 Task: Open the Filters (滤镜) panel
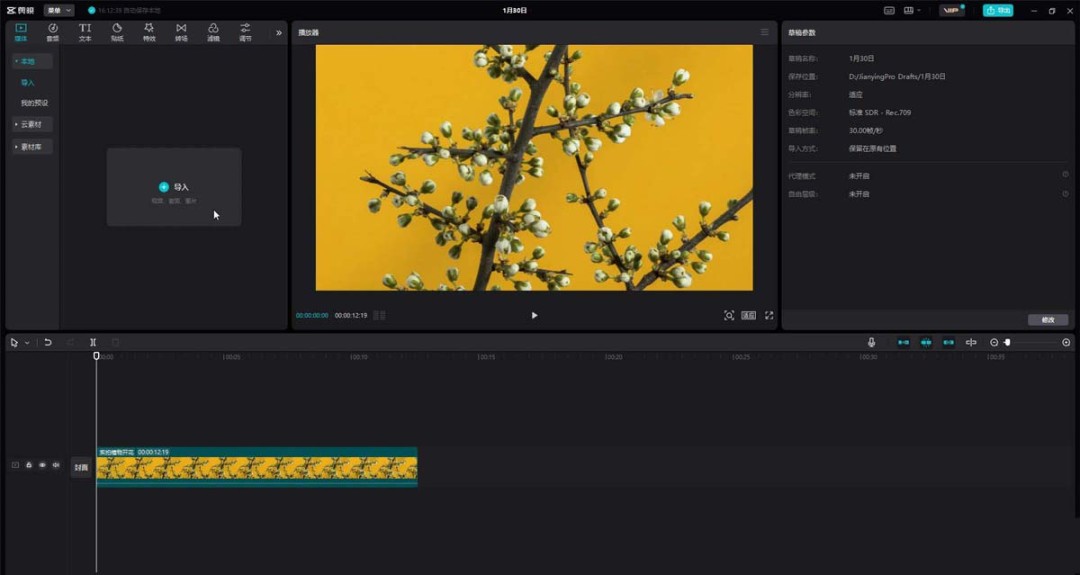(x=213, y=32)
